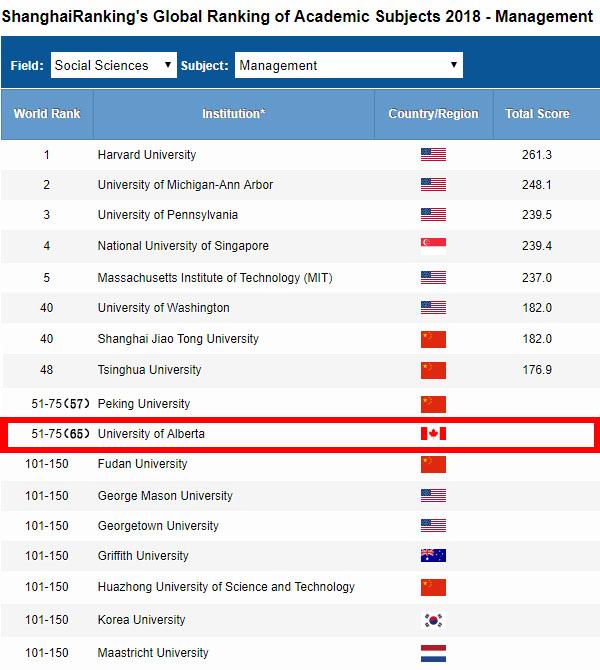The height and width of the screenshot is (670, 600).
Task: Open Harvard University link
Action: [147, 155]
